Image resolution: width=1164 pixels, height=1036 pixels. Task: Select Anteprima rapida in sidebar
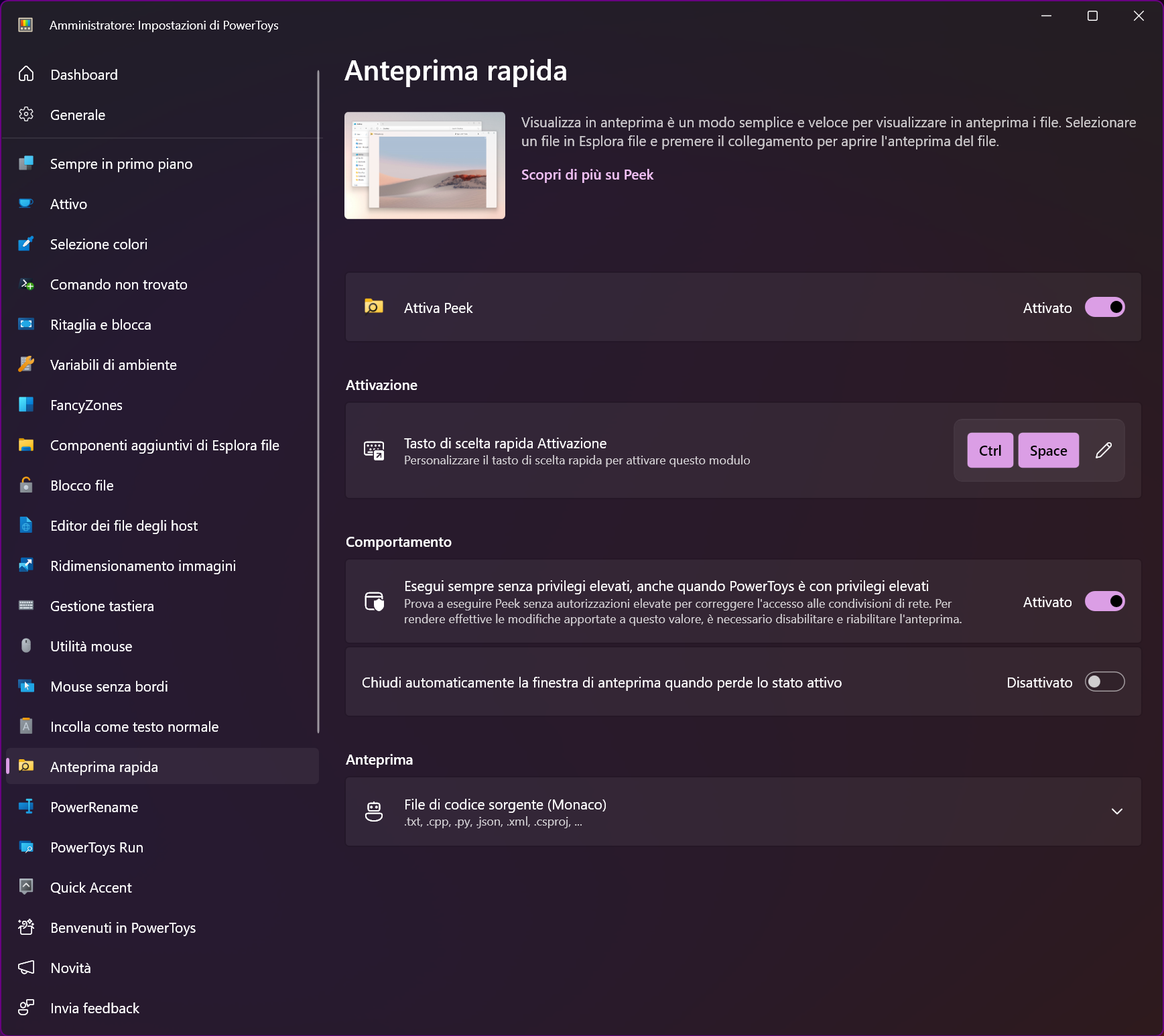(162, 767)
